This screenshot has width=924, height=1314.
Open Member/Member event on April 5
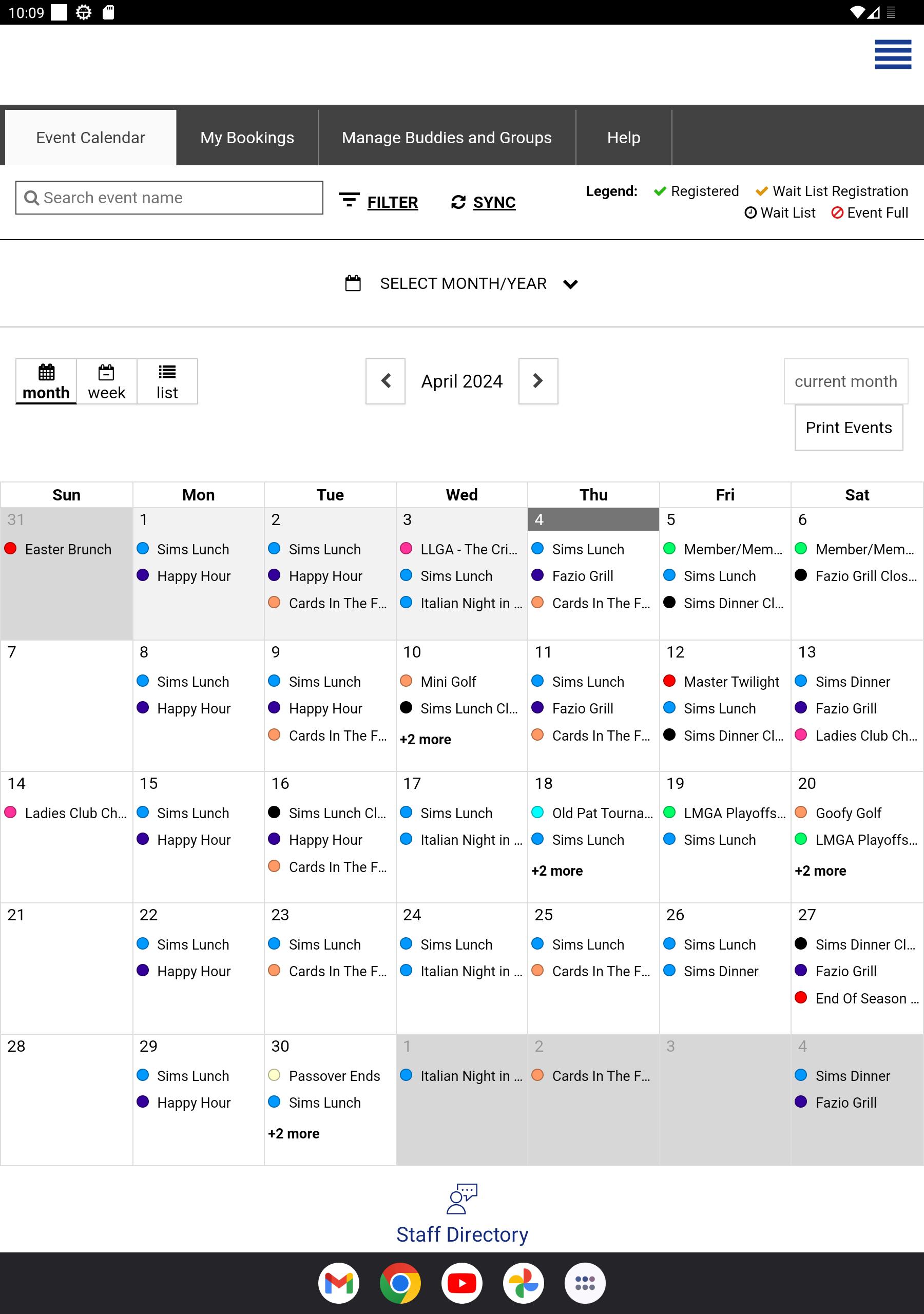733,549
